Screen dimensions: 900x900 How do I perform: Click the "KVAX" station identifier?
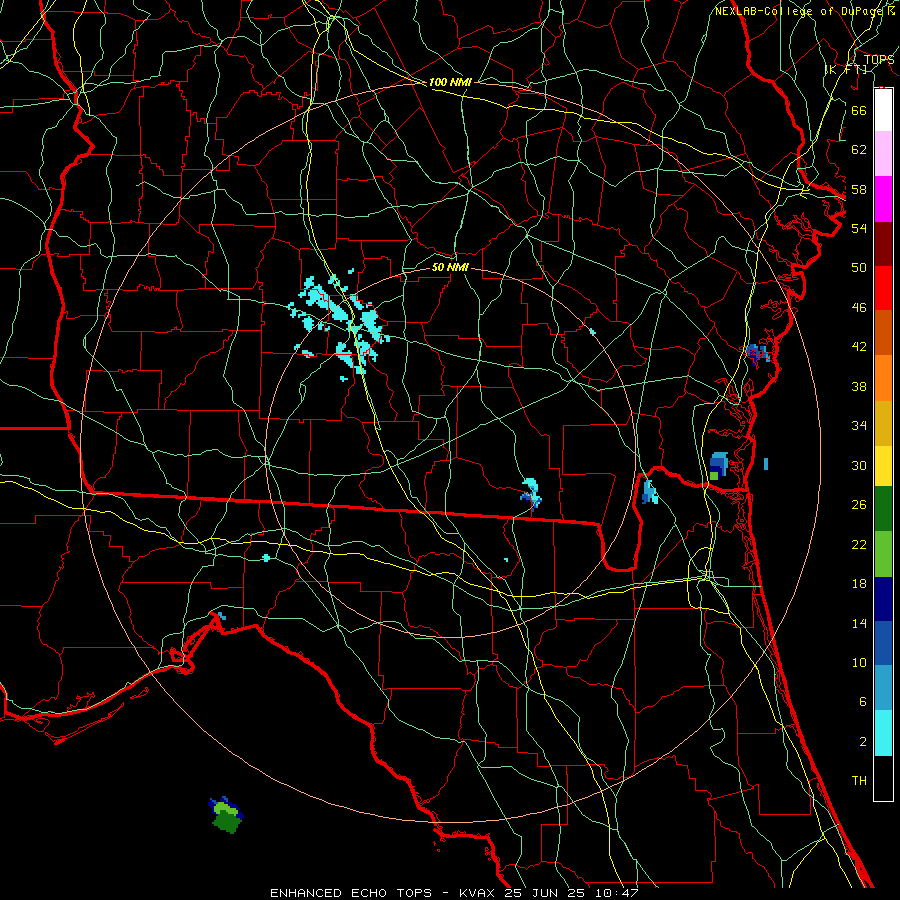tap(476, 893)
